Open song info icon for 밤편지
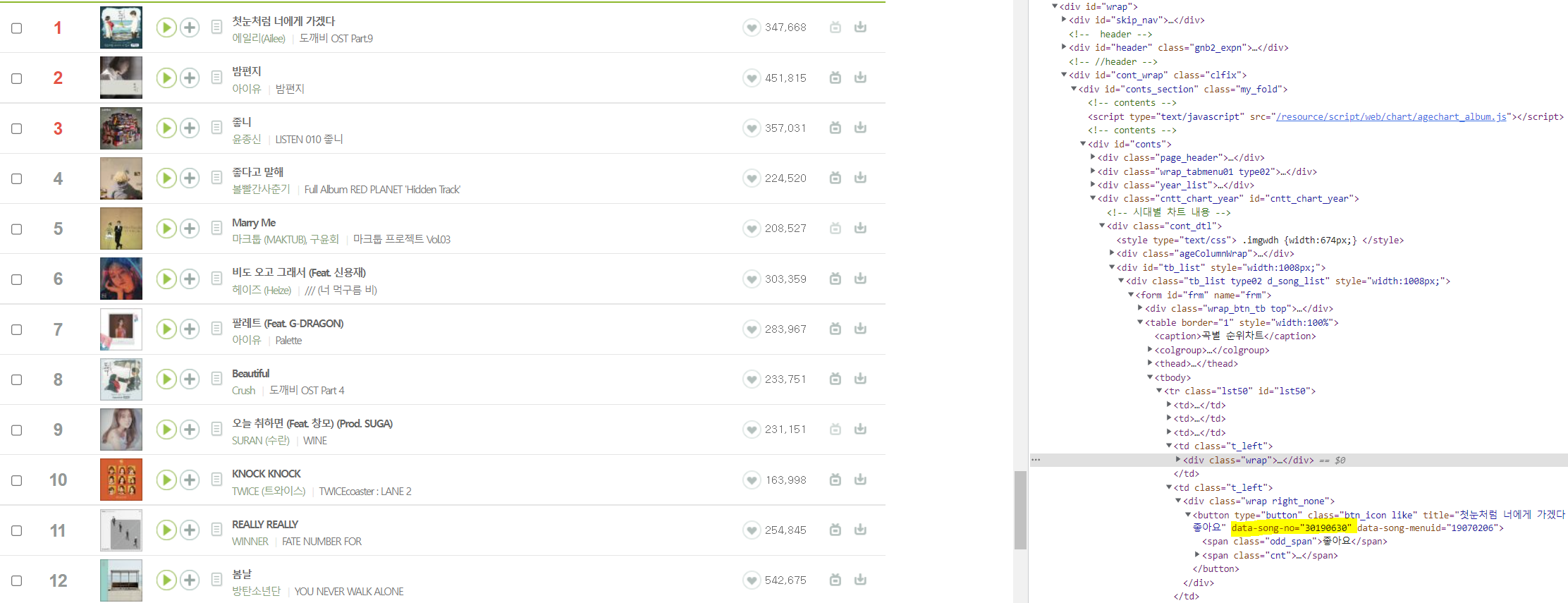Screen dimensions: 1568x603 tap(217, 78)
